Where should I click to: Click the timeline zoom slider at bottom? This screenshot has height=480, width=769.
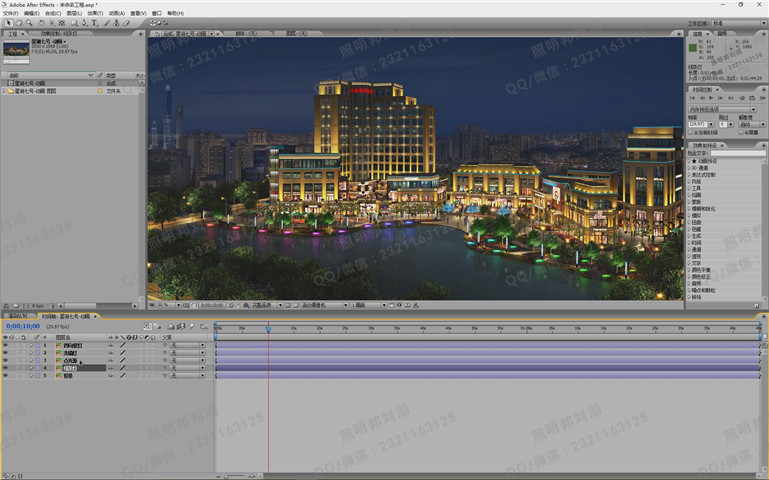coord(235,476)
